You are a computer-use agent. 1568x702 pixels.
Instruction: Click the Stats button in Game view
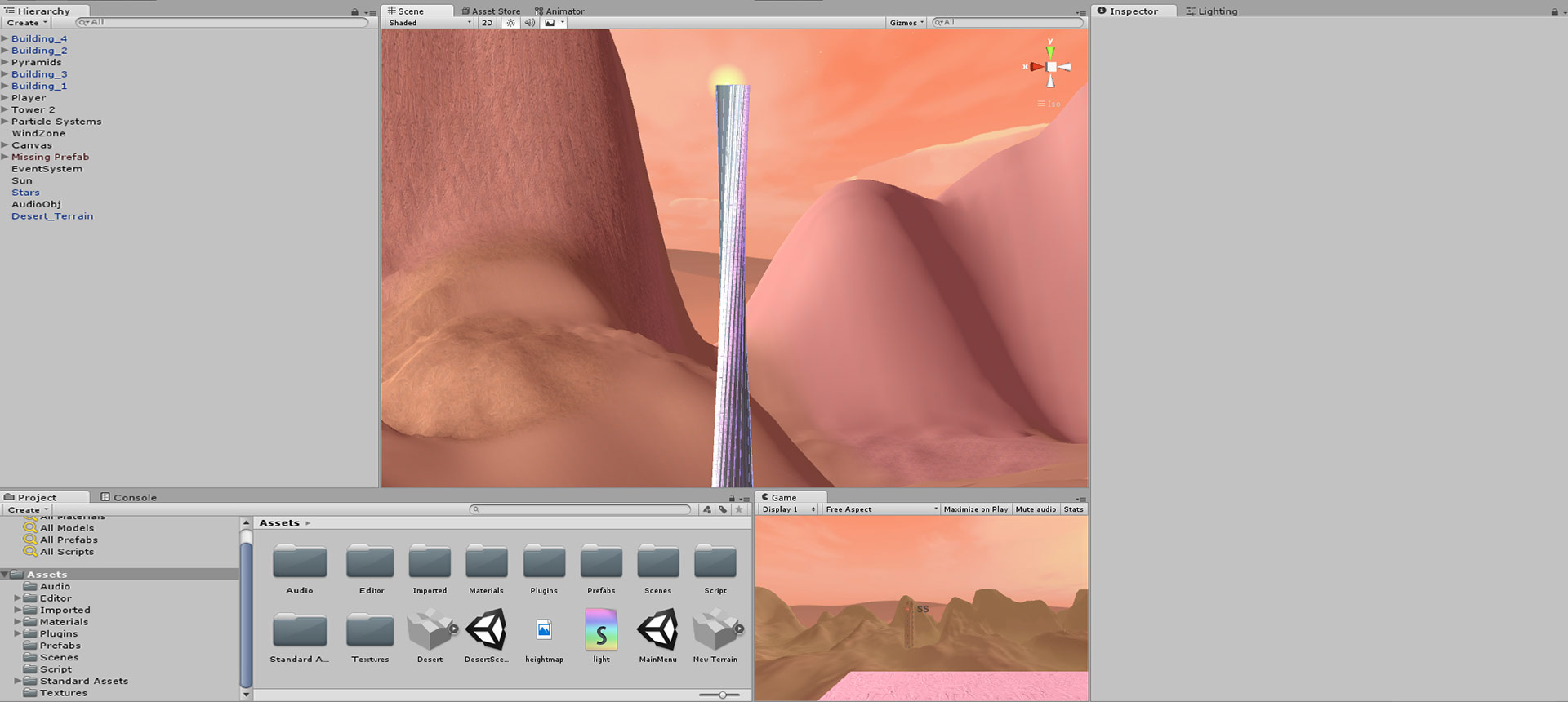[x=1073, y=509]
